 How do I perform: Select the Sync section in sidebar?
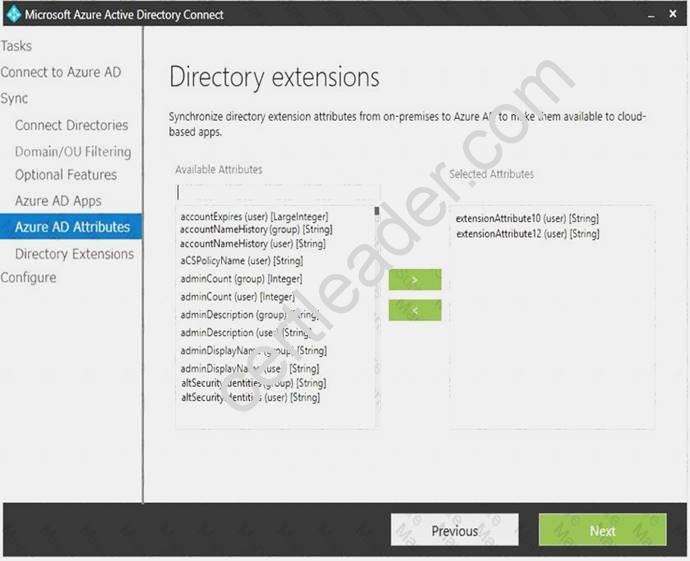tap(14, 98)
